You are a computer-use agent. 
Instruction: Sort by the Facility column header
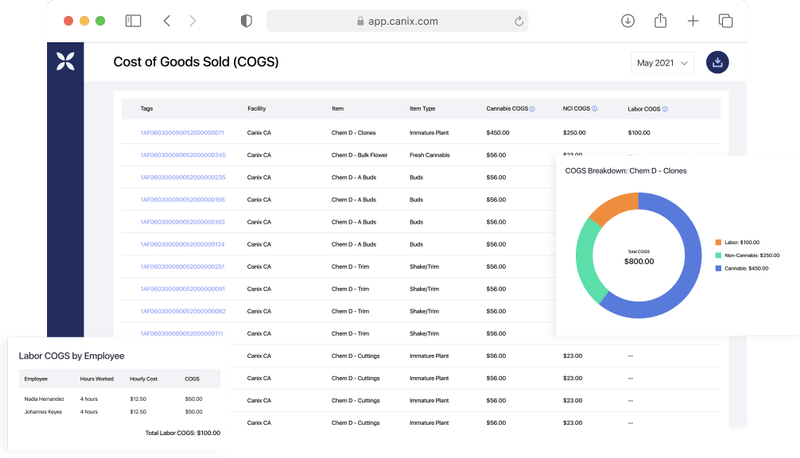[x=257, y=109]
